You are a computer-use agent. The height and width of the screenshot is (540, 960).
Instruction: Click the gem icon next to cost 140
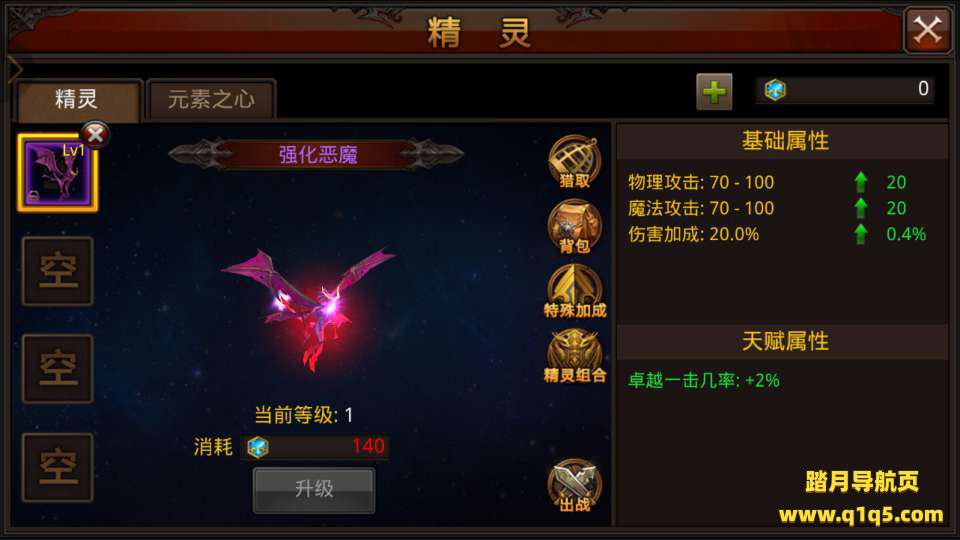[x=258, y=447]
